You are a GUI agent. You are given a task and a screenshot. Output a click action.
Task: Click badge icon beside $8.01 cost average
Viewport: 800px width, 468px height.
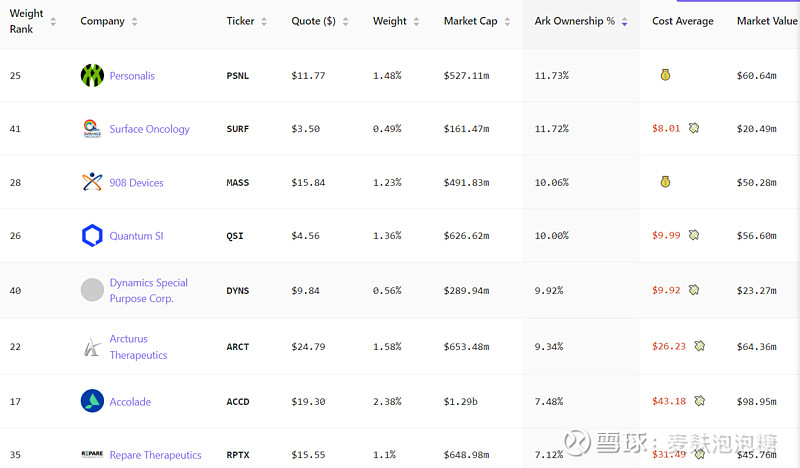coord(694,128)
